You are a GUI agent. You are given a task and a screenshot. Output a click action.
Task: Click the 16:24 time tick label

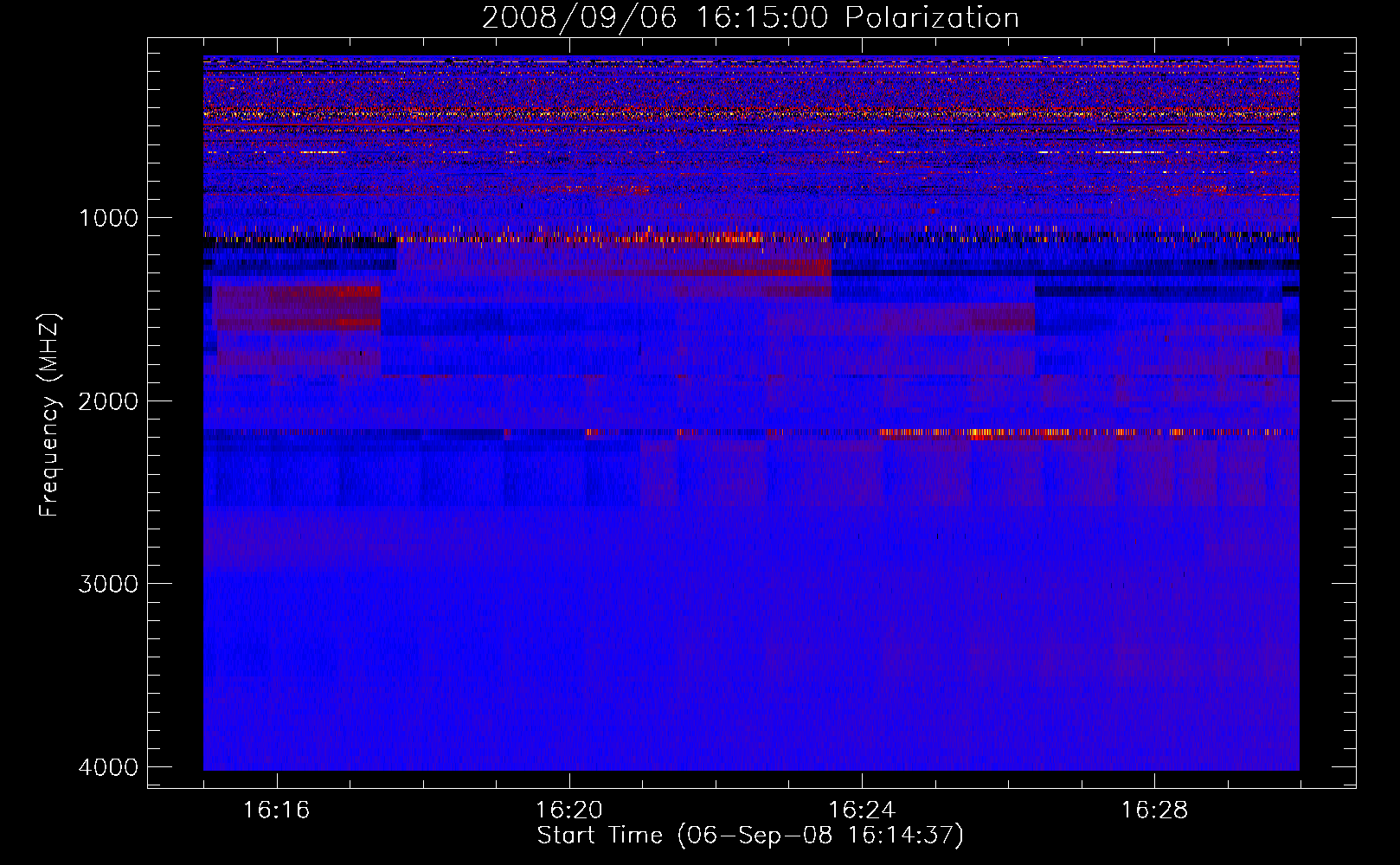(862, 810)
